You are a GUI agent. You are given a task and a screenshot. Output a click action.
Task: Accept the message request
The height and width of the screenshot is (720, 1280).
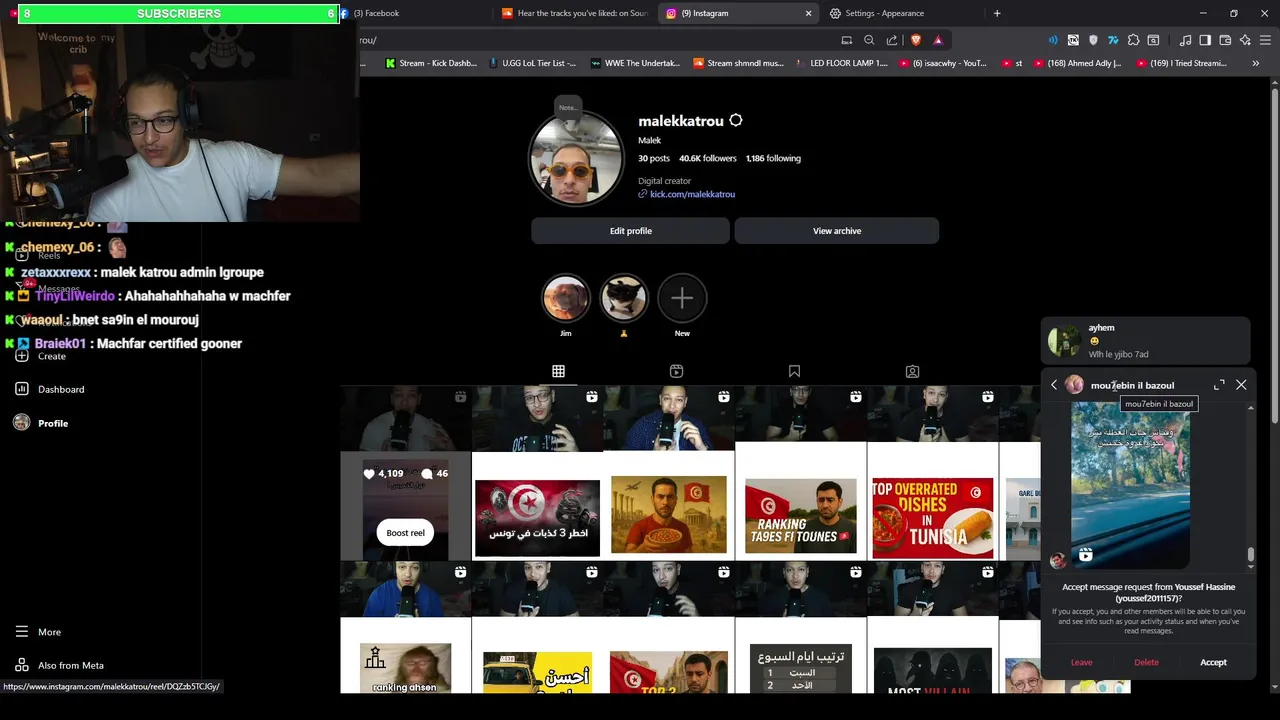pyautogui.click(x=1213, y=662)
